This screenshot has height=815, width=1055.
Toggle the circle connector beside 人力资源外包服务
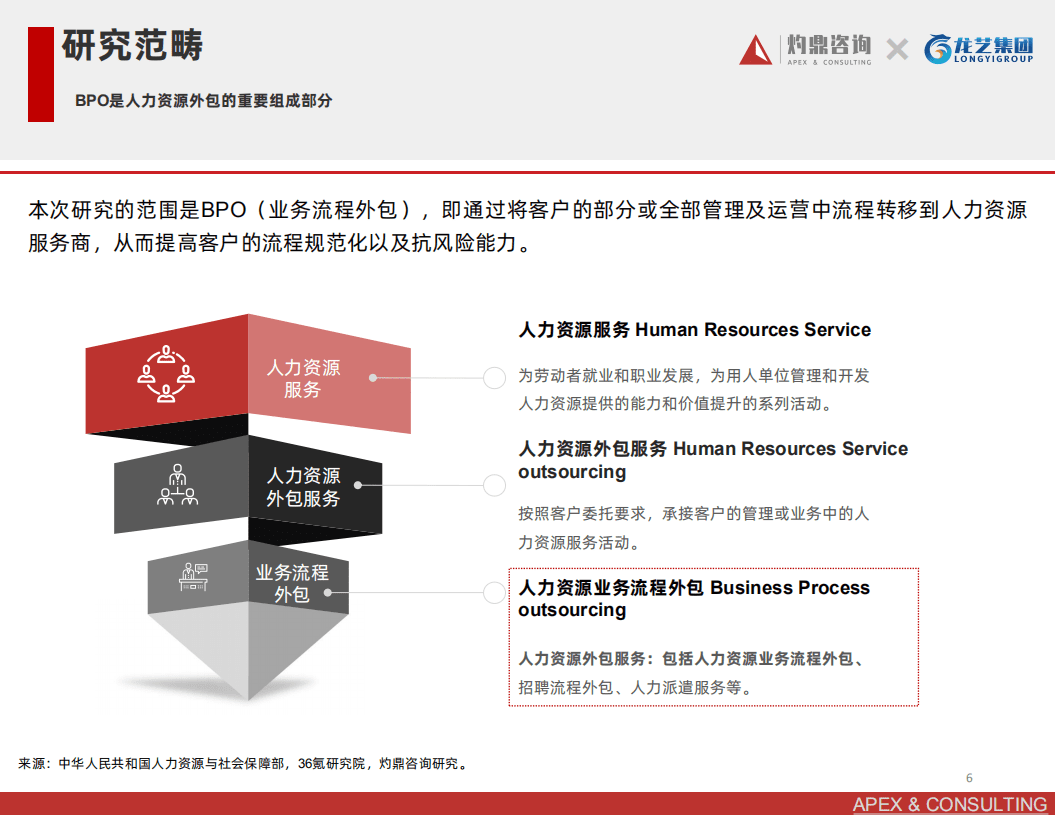tap(493, 485)
